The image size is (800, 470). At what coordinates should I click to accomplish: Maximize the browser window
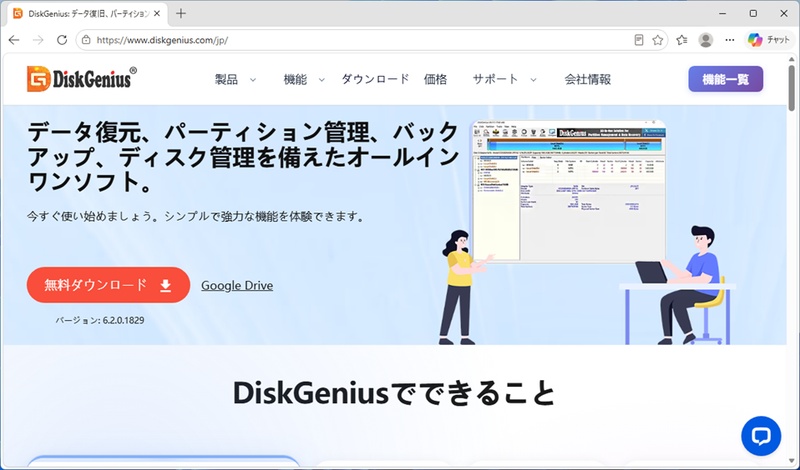[x=753, y=14]
